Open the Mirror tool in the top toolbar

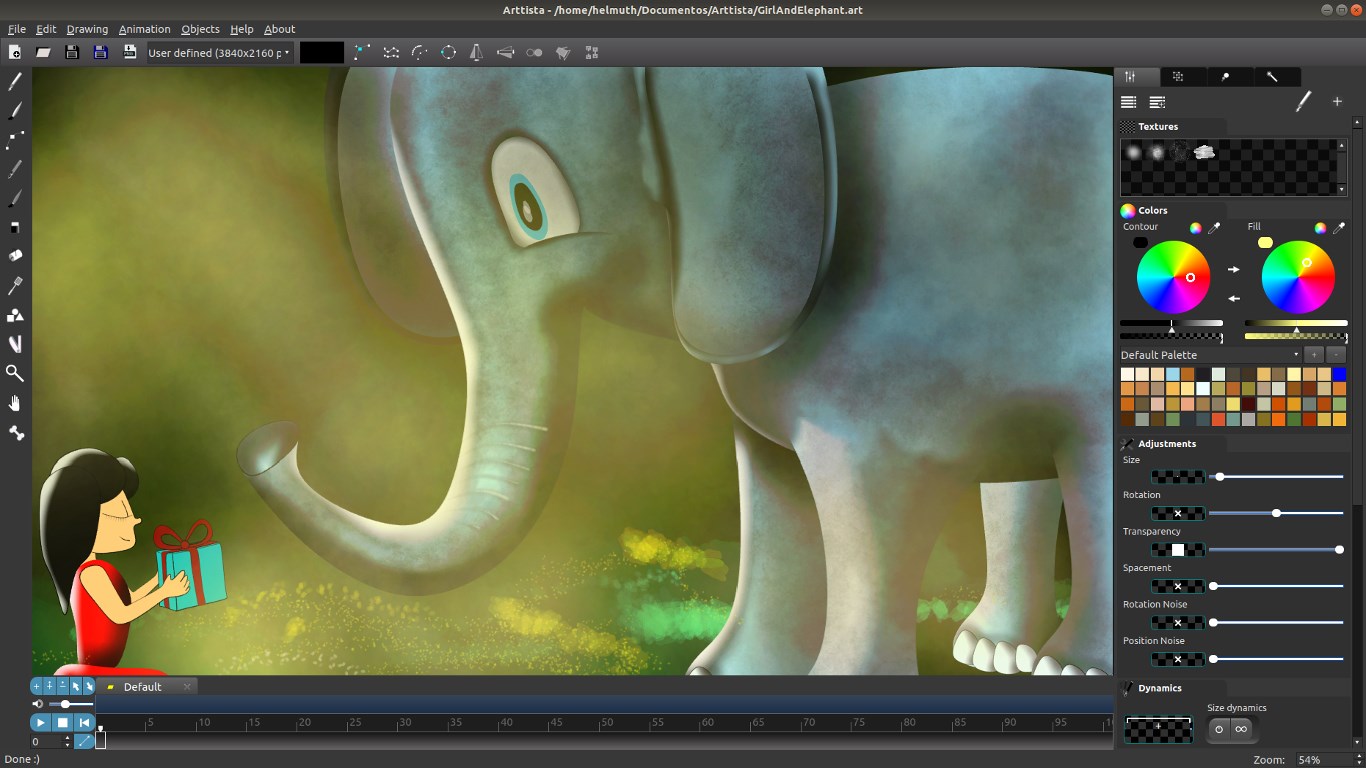[x=476, y=53]
